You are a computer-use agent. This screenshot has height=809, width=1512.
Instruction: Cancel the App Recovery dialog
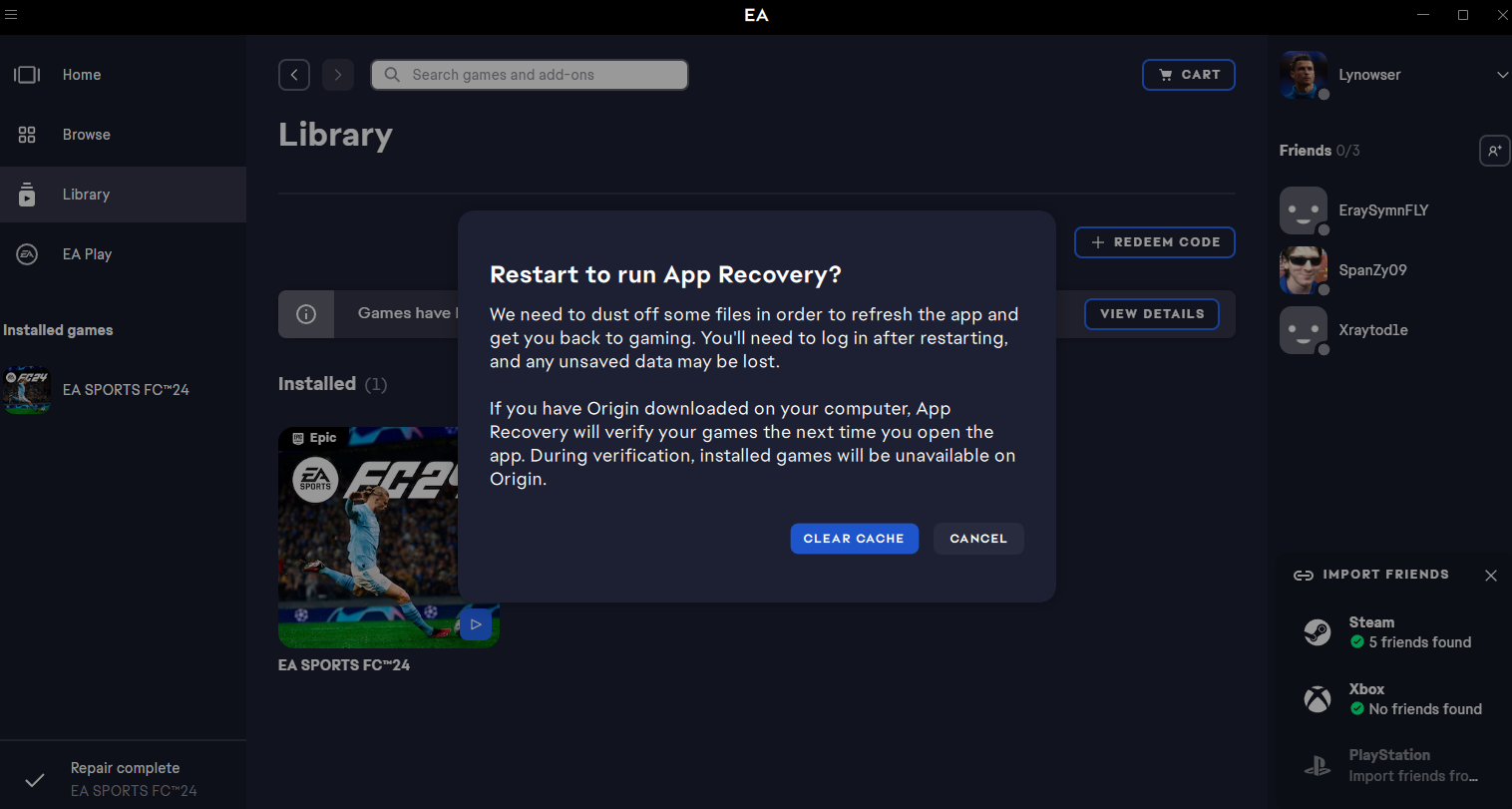(x=978, y=539)
